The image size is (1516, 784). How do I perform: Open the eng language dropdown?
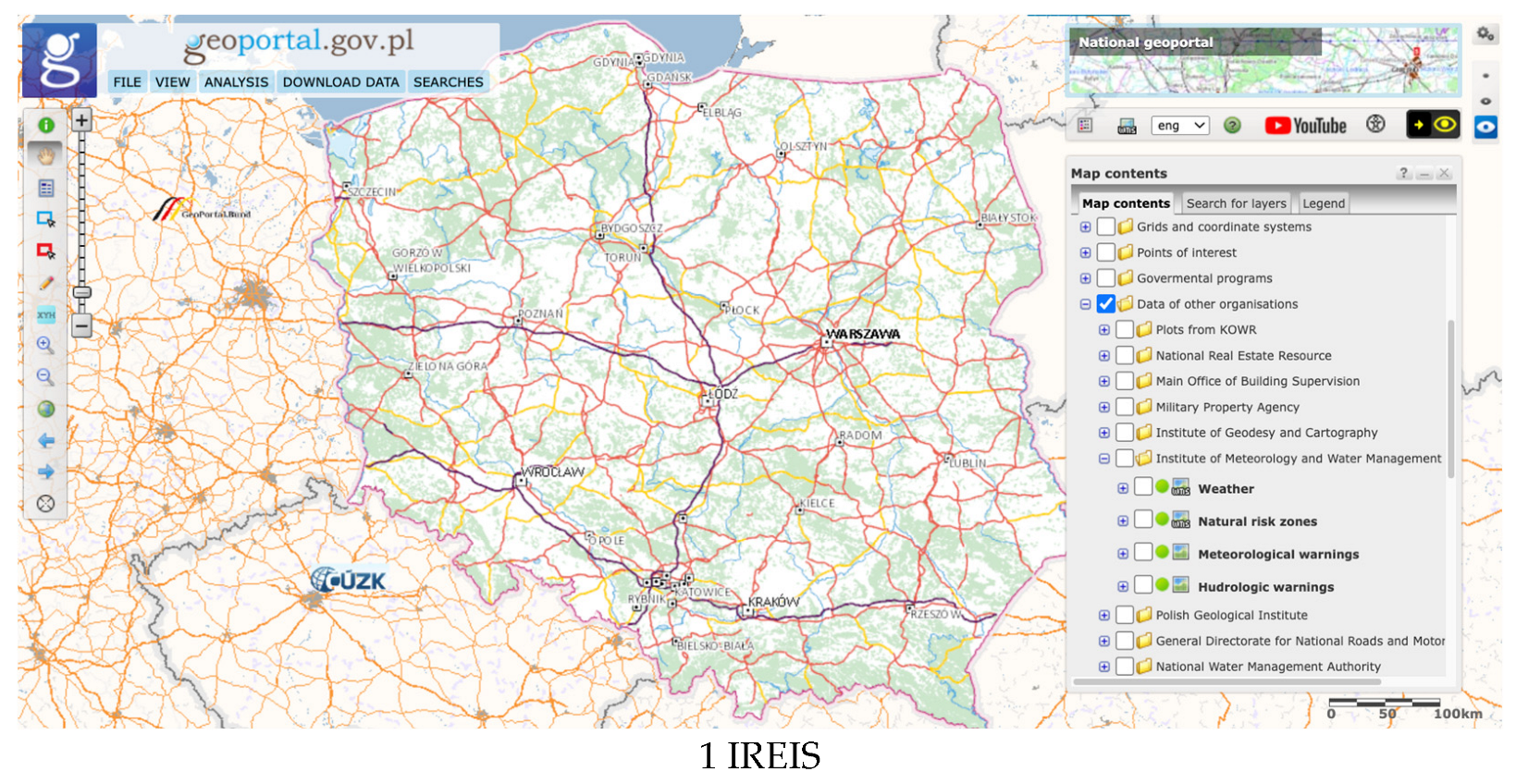[1180, 126]
